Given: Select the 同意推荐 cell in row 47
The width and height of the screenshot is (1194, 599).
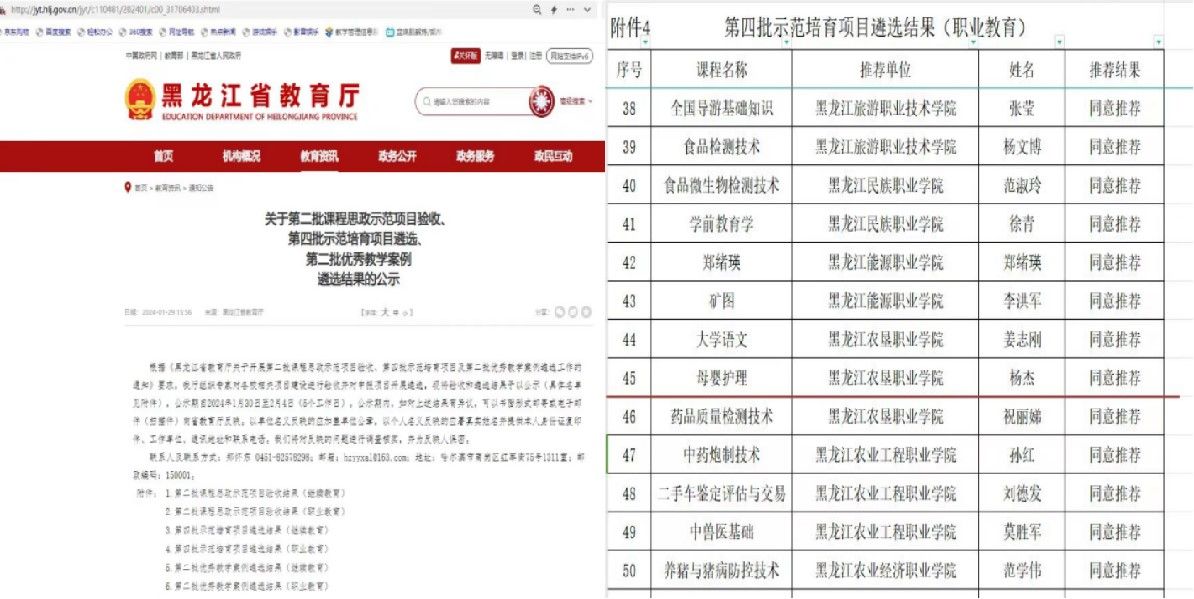Looking at the screenshot, I should click(x=1115, y=455).
